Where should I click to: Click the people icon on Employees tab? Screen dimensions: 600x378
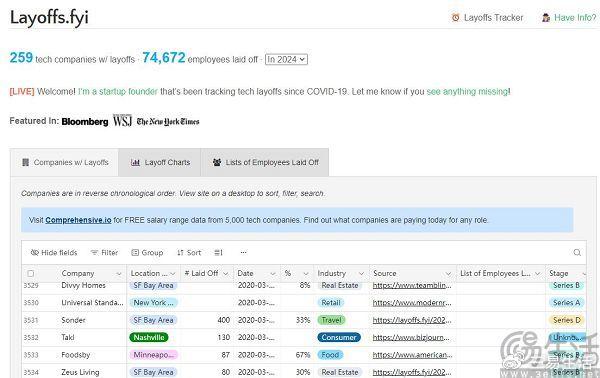[217, 162]
